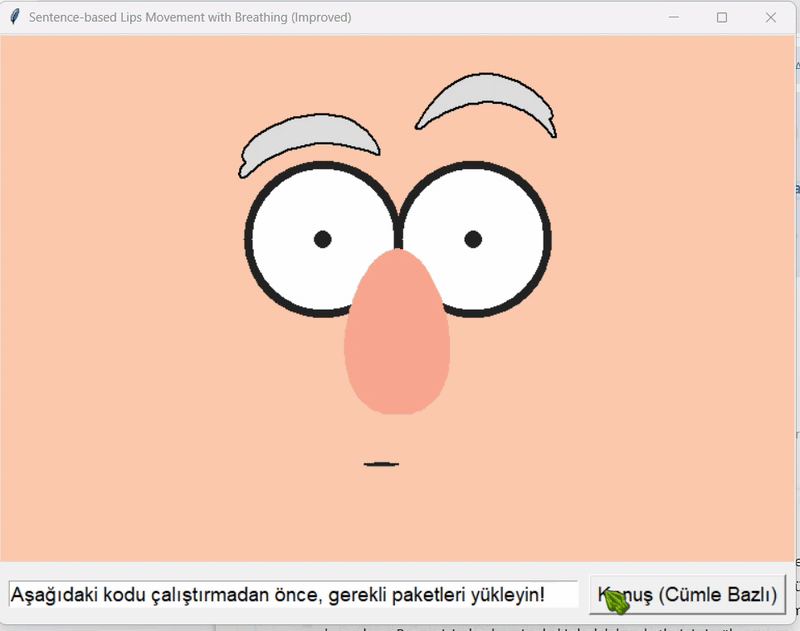Minimize the Lips Movement window
Image resolution: width=800 pixels, height=631 pixels.
coord(673,17)
